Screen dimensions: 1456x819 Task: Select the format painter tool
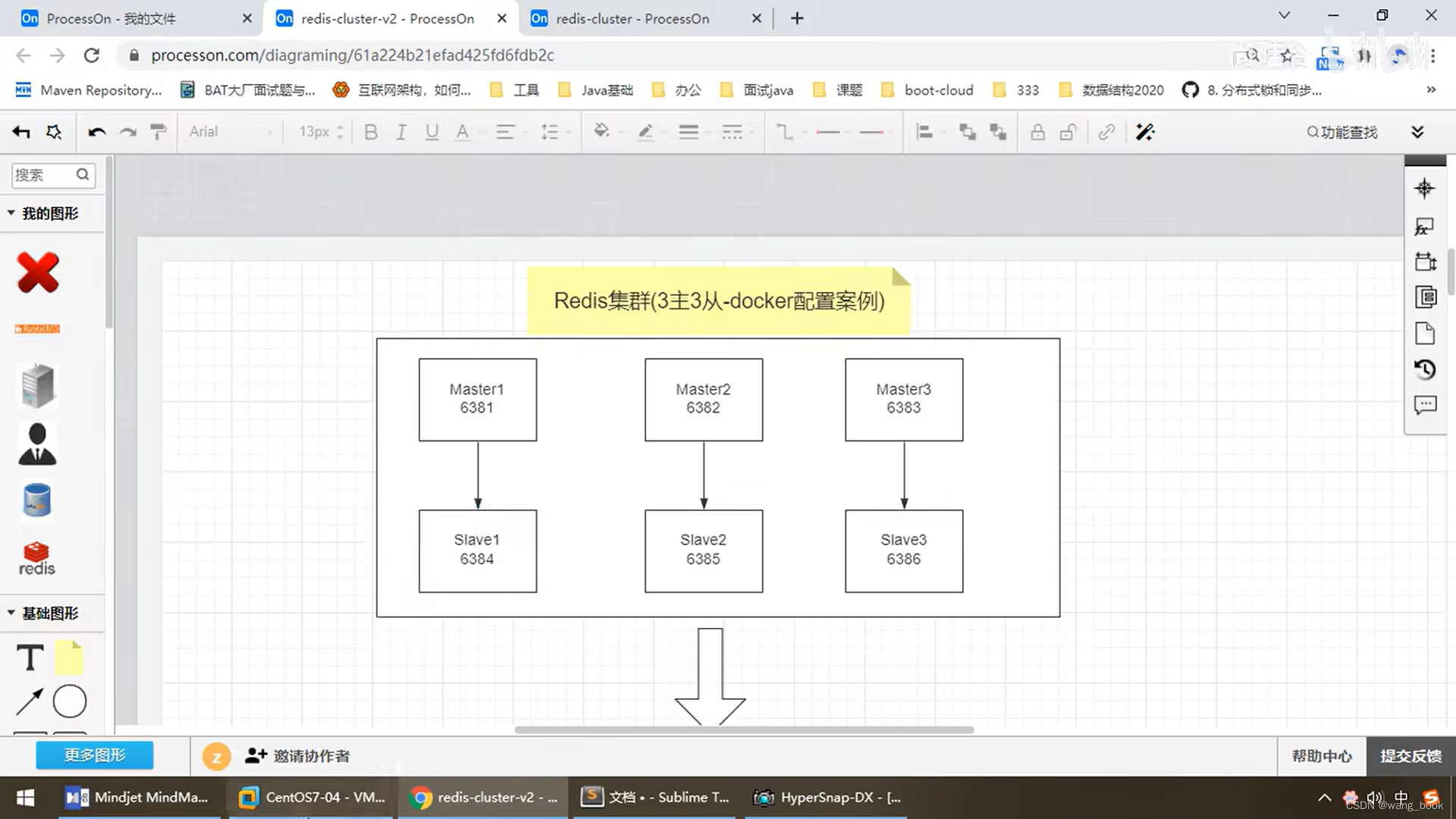[x=158, y=132]
